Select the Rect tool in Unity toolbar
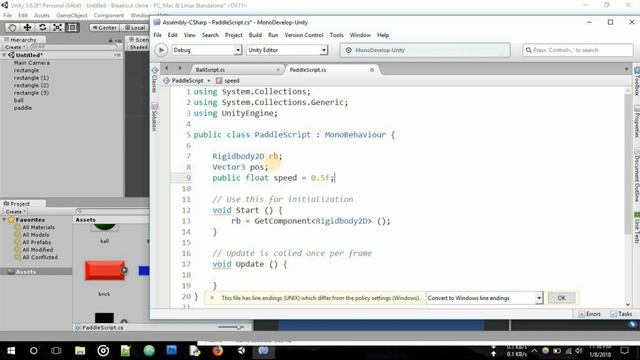Screen dimensions: 640x360 pos(72,27)
